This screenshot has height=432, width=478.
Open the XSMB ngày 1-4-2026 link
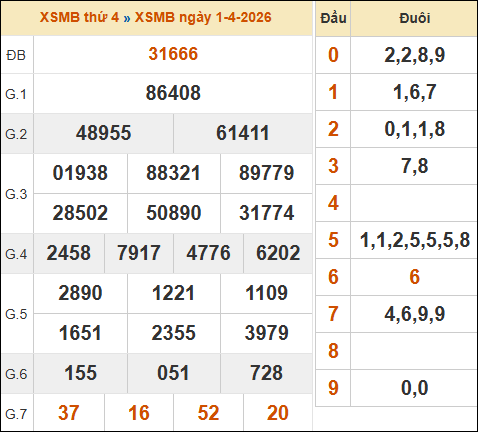point(203,17)
